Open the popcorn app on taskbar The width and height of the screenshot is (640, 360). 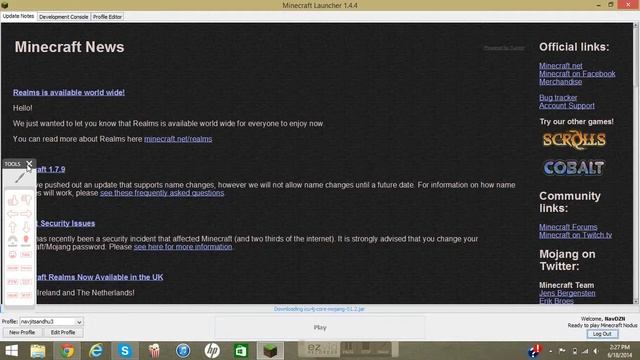coord(154,351)
